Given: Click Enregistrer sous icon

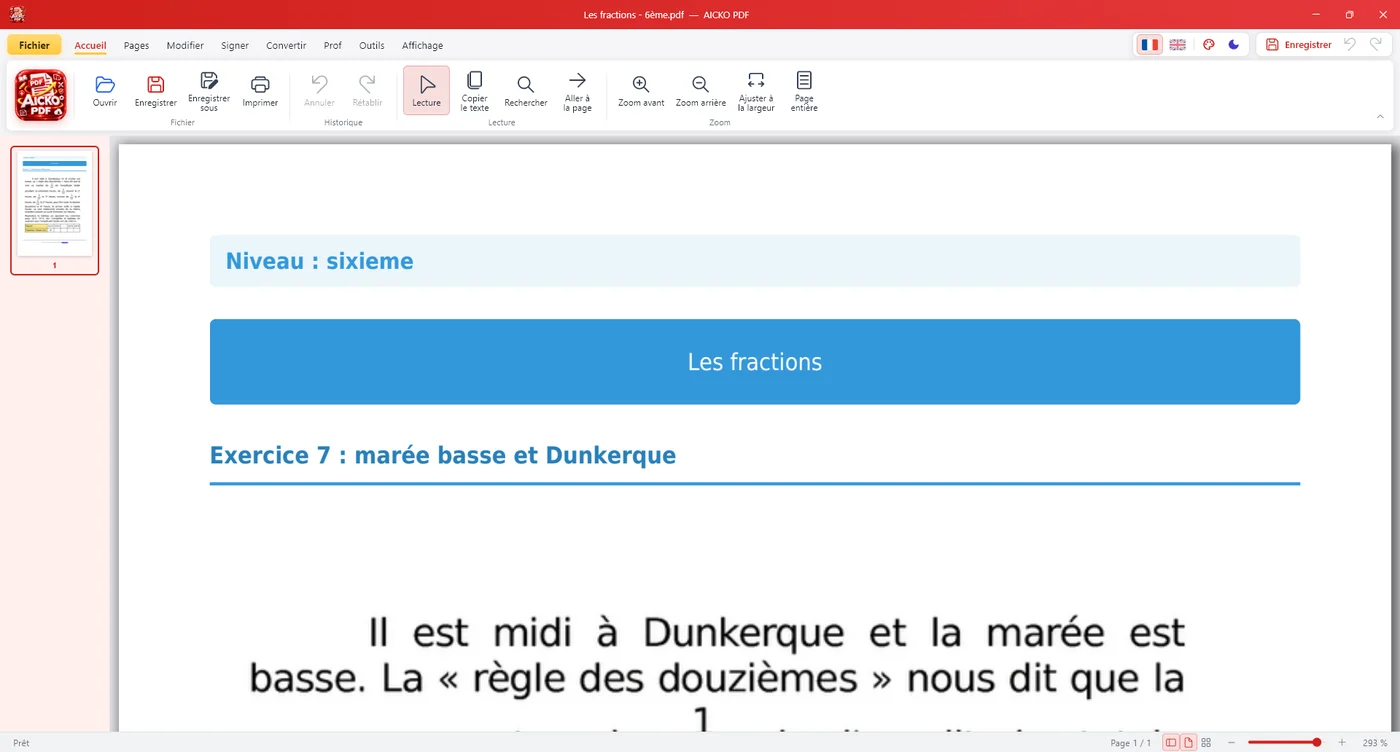Looking at the screenshot, I should click(x=209, y=80).
